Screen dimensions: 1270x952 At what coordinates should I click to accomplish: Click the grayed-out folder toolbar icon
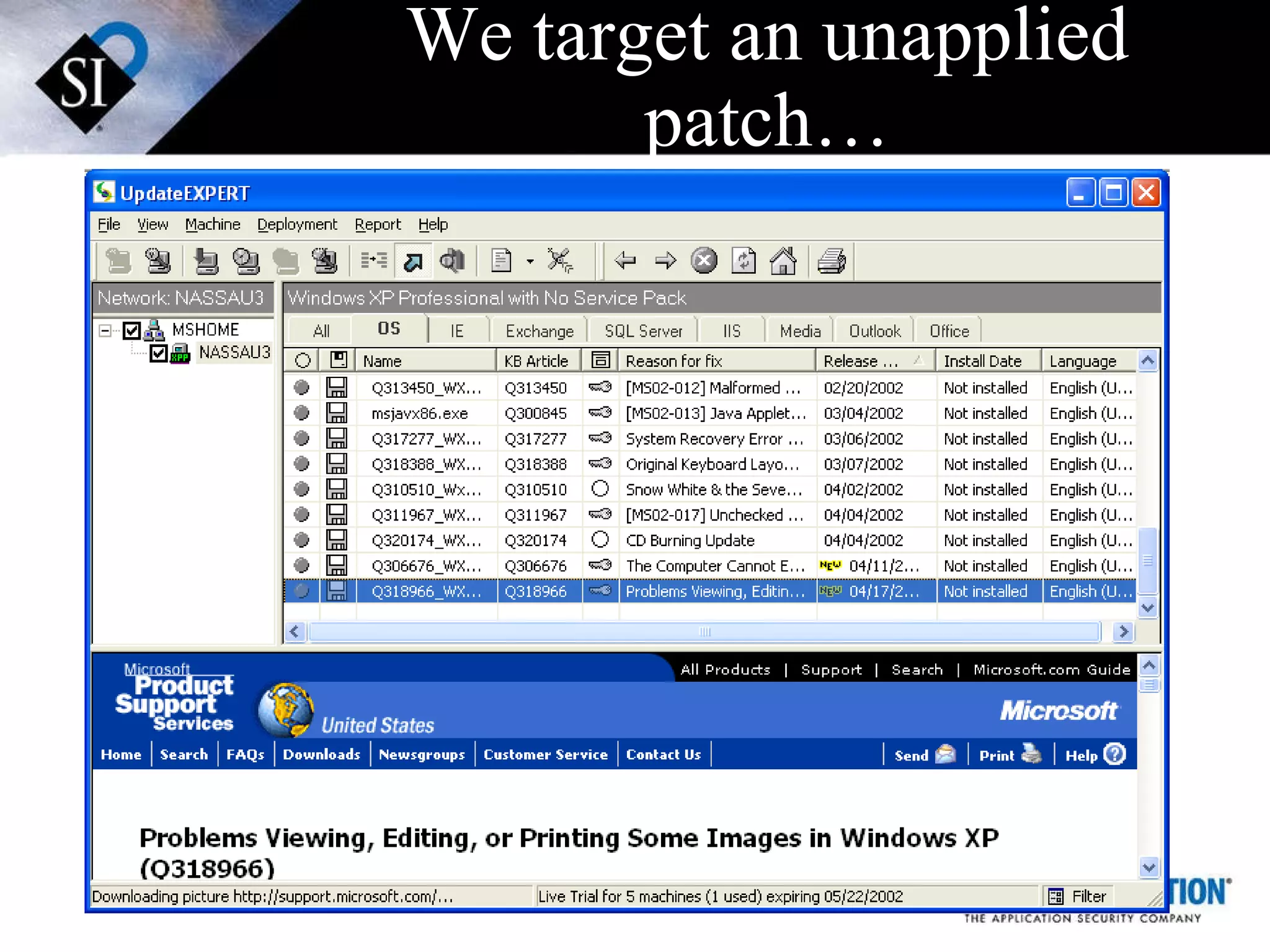pos(286,260)
